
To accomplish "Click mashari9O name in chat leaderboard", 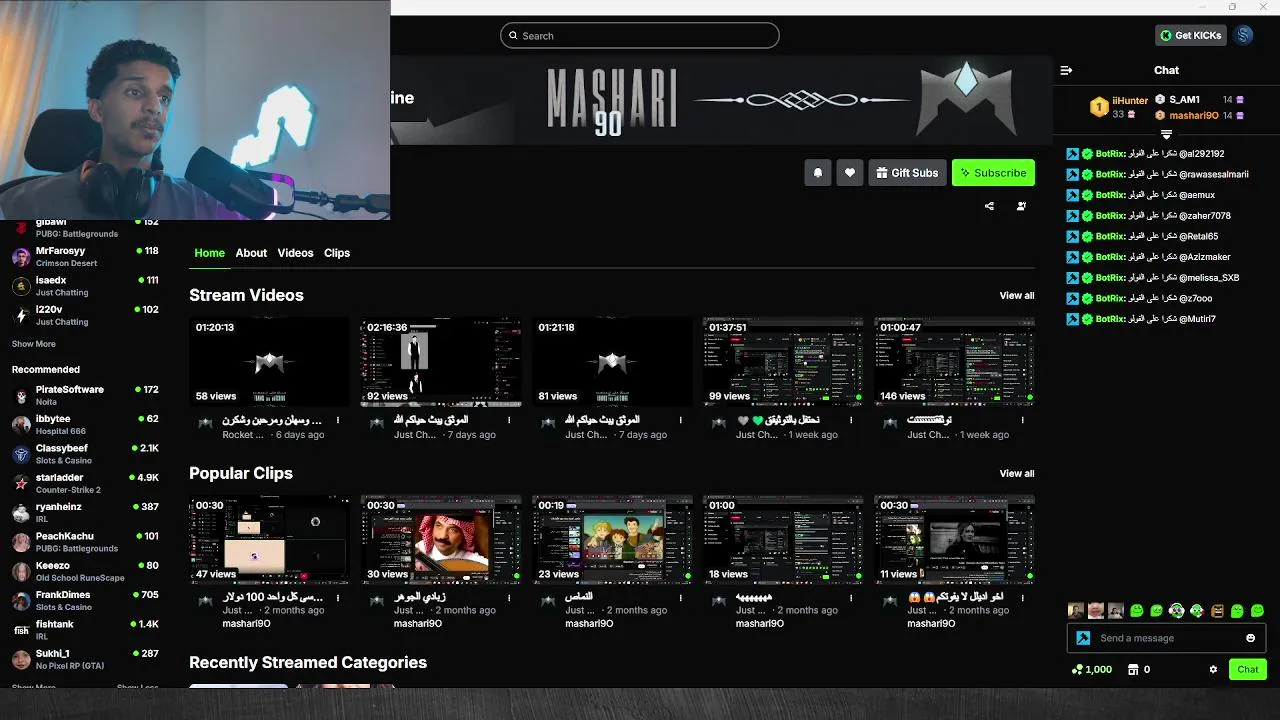I will (x=1194, y=115).
